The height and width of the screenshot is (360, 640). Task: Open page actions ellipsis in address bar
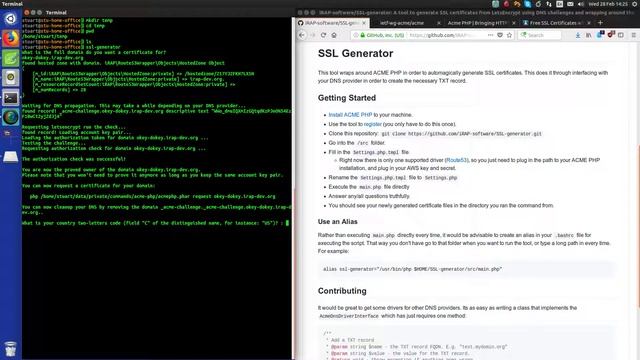[490, 35]
